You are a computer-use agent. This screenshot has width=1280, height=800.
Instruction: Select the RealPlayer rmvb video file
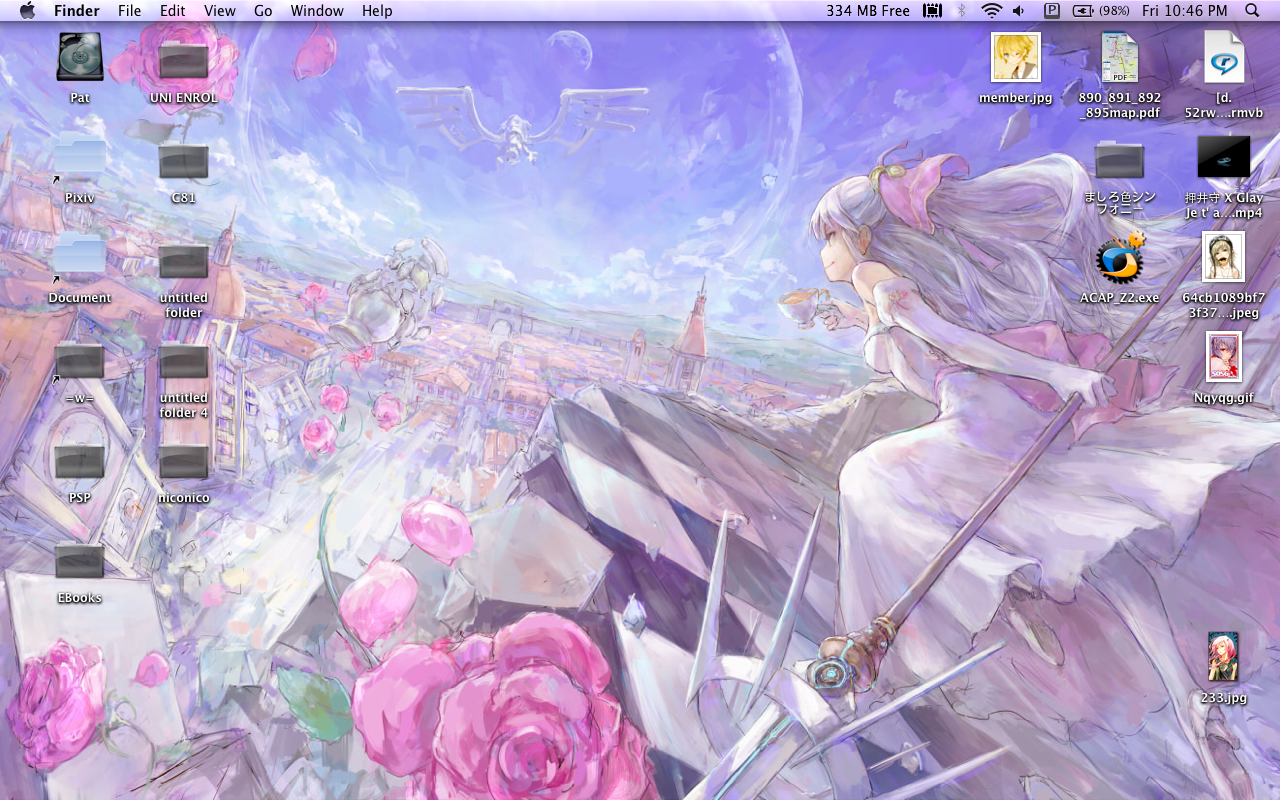point(1224,57)
